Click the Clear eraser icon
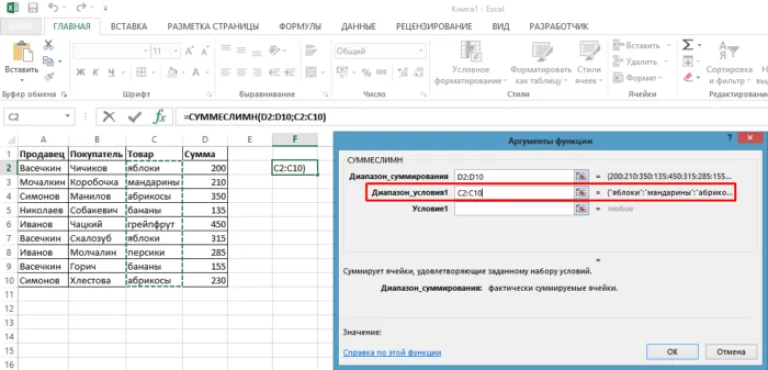The image size is (768, 370). pyautogui.click(x=688, y=77)
